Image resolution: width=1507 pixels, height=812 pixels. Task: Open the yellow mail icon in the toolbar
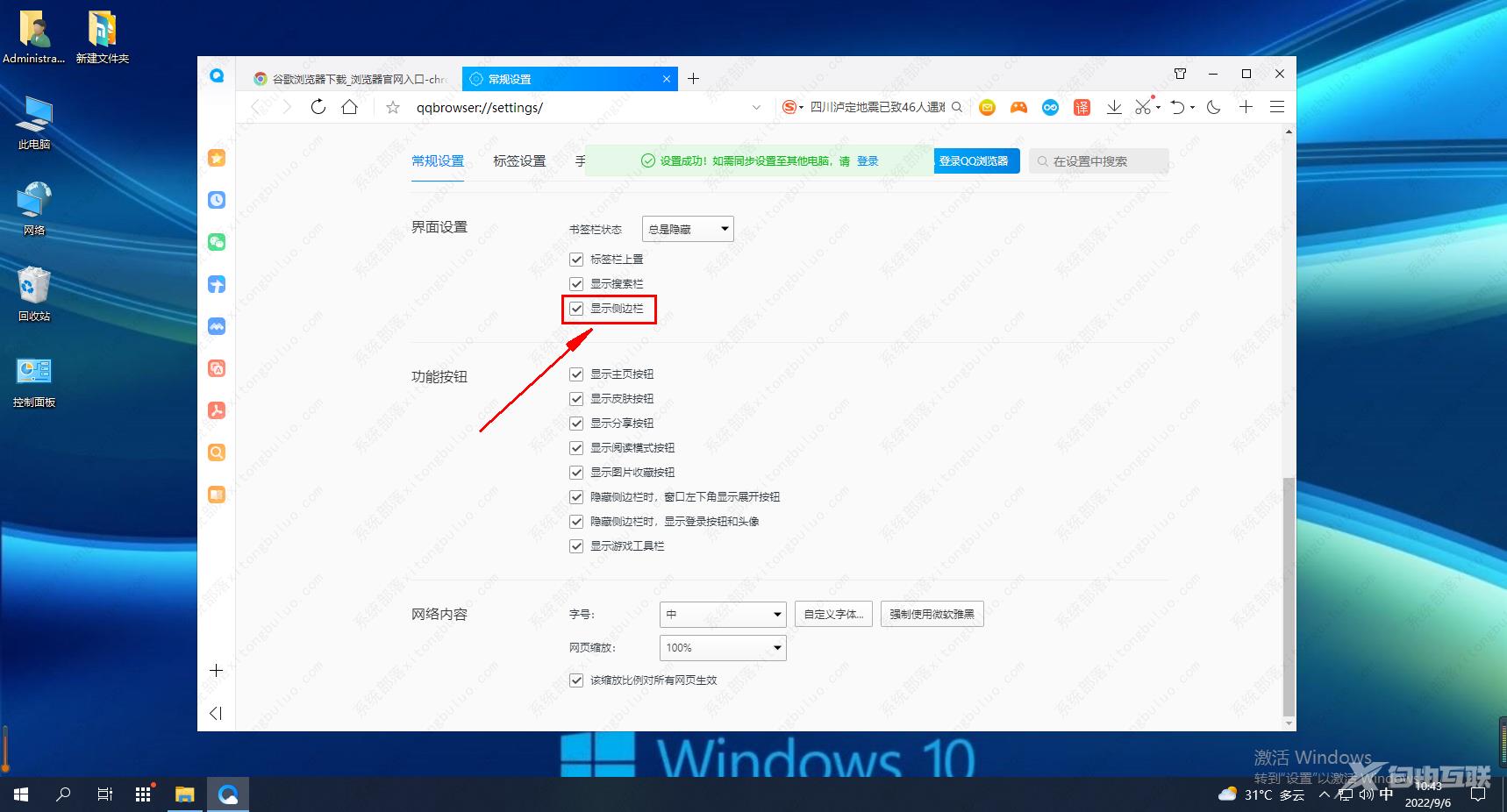point(988,107)
